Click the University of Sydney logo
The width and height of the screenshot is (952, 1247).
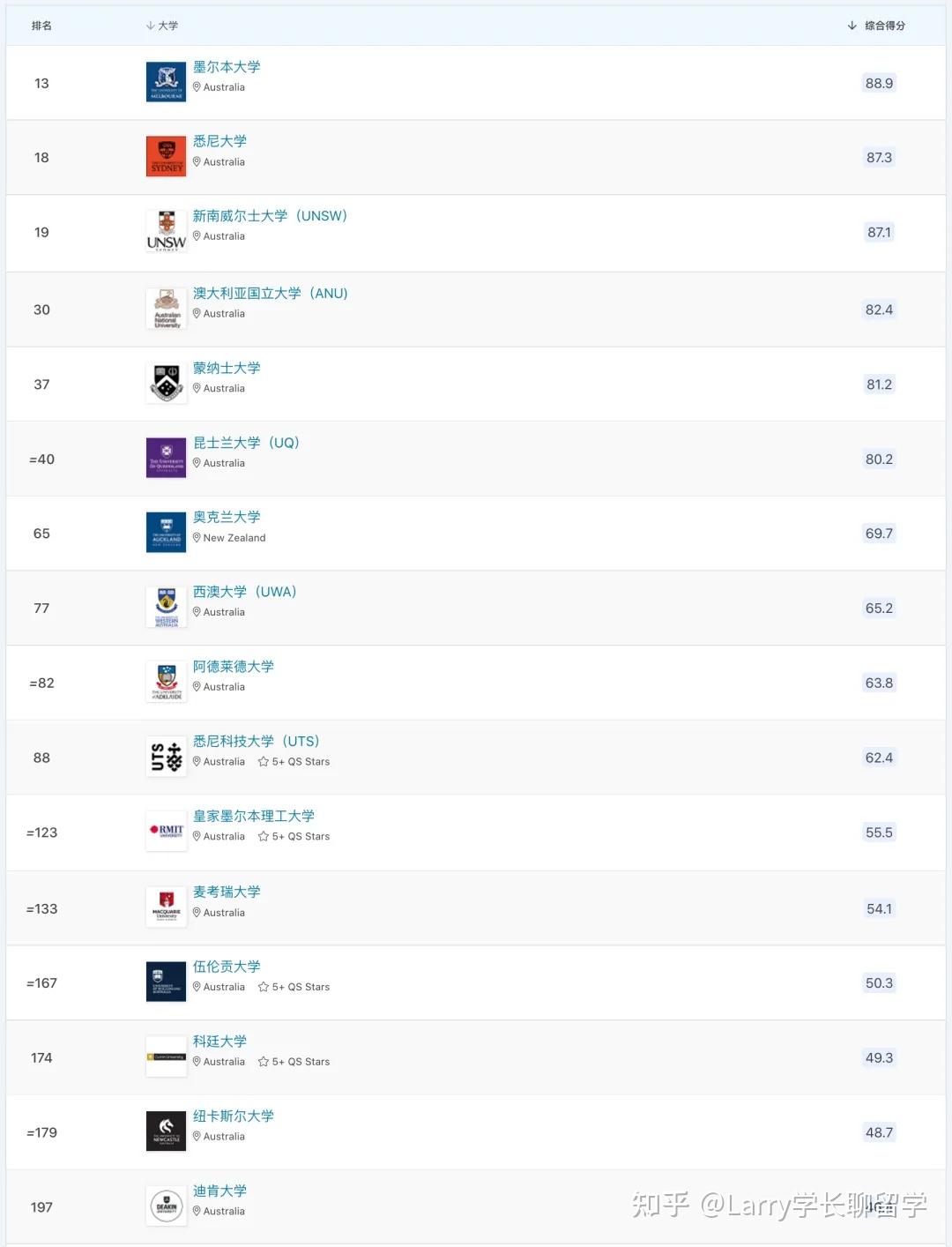[x=166, y=157]
